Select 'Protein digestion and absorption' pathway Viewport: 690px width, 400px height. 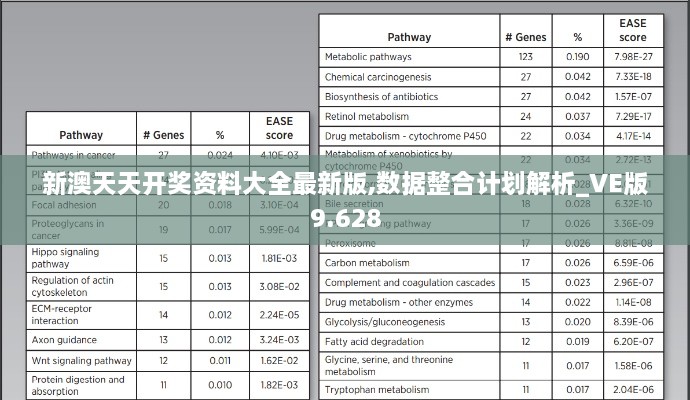[x=77, y=385]
